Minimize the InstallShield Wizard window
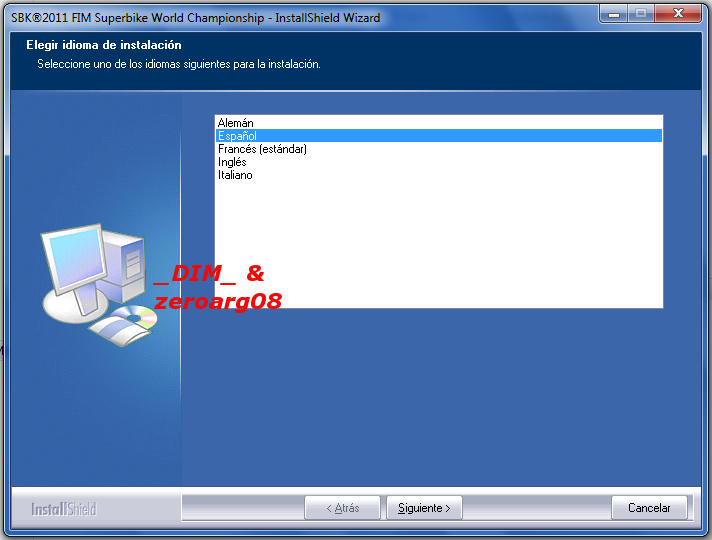Image resolution: width=712 pixels, height=540 pixels. click(x=613, y=14)
